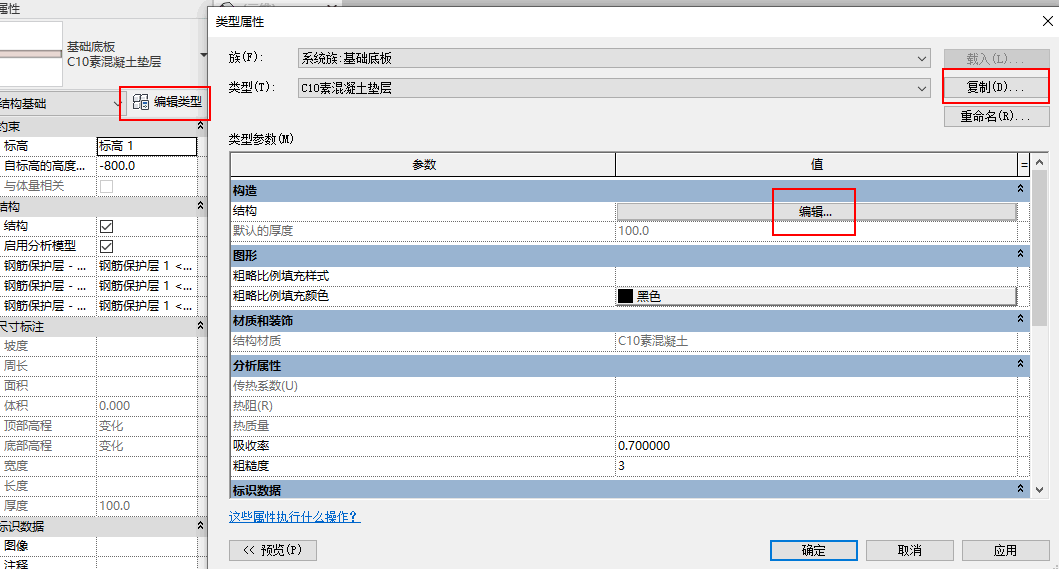Open the 族(F) family dropdown

coord(614,58)
